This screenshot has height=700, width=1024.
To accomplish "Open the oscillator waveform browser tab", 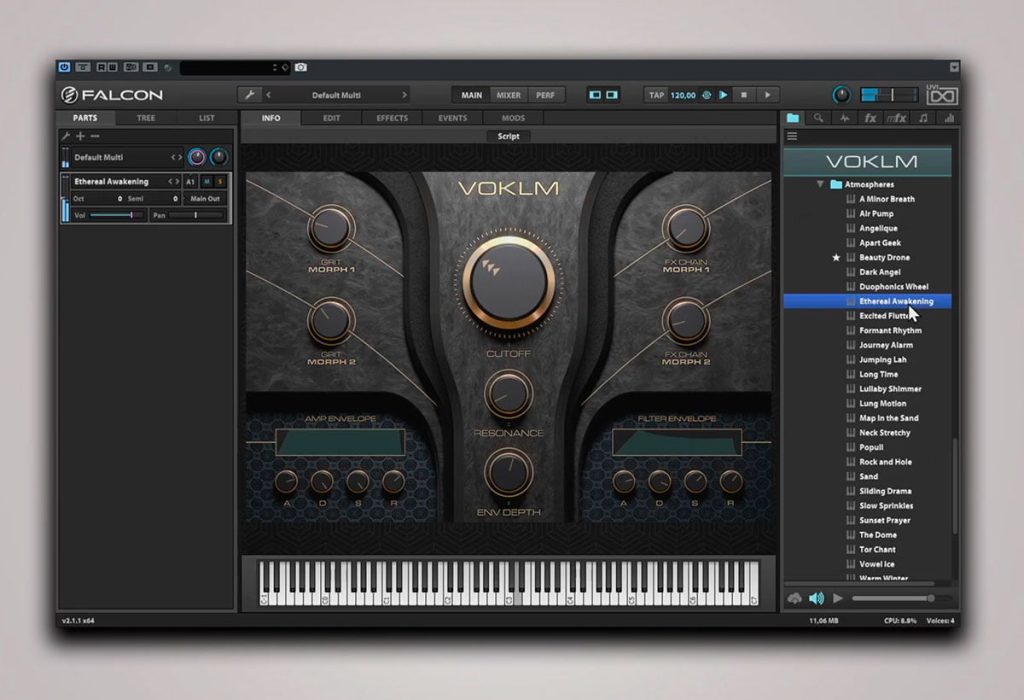I will pyautogui.click(x=844, y=118).
